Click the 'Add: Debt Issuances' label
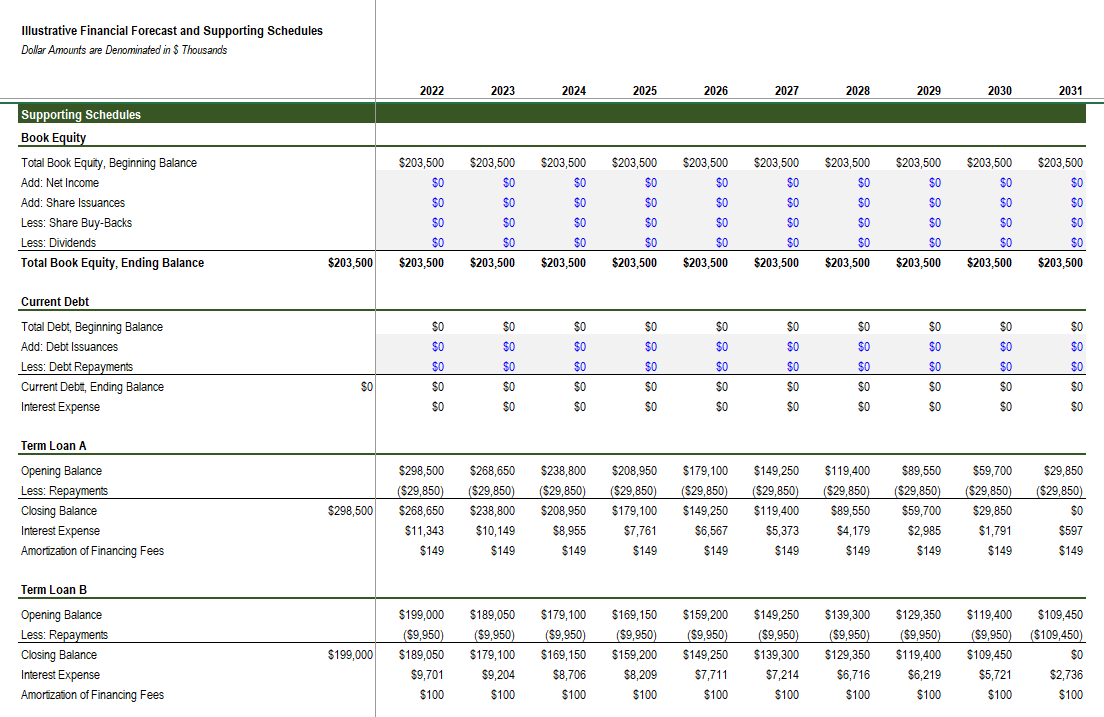The width and height of the screenshot is (1104, 717). pyautogui.click(x=69, y=347)
